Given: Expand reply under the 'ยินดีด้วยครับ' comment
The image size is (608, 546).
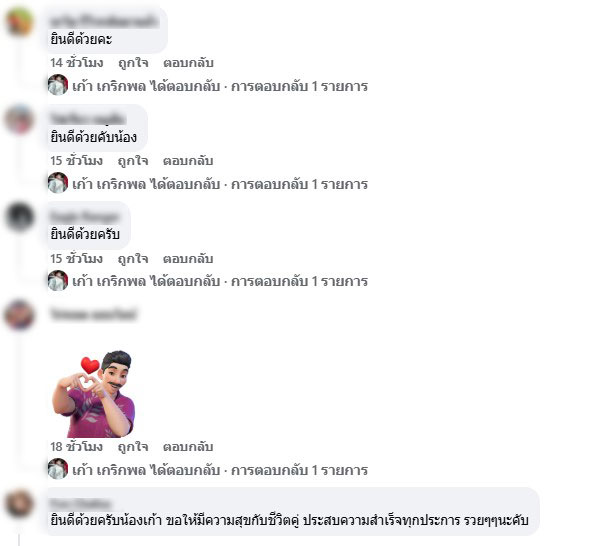Looking at the screenshot, I should click(220, 281).
